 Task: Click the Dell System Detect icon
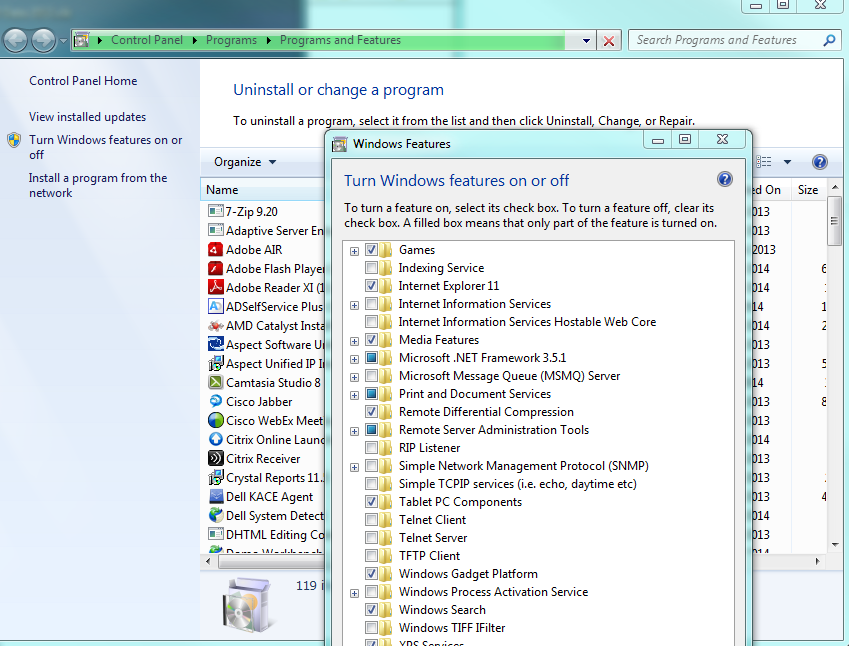coord(215,515)
